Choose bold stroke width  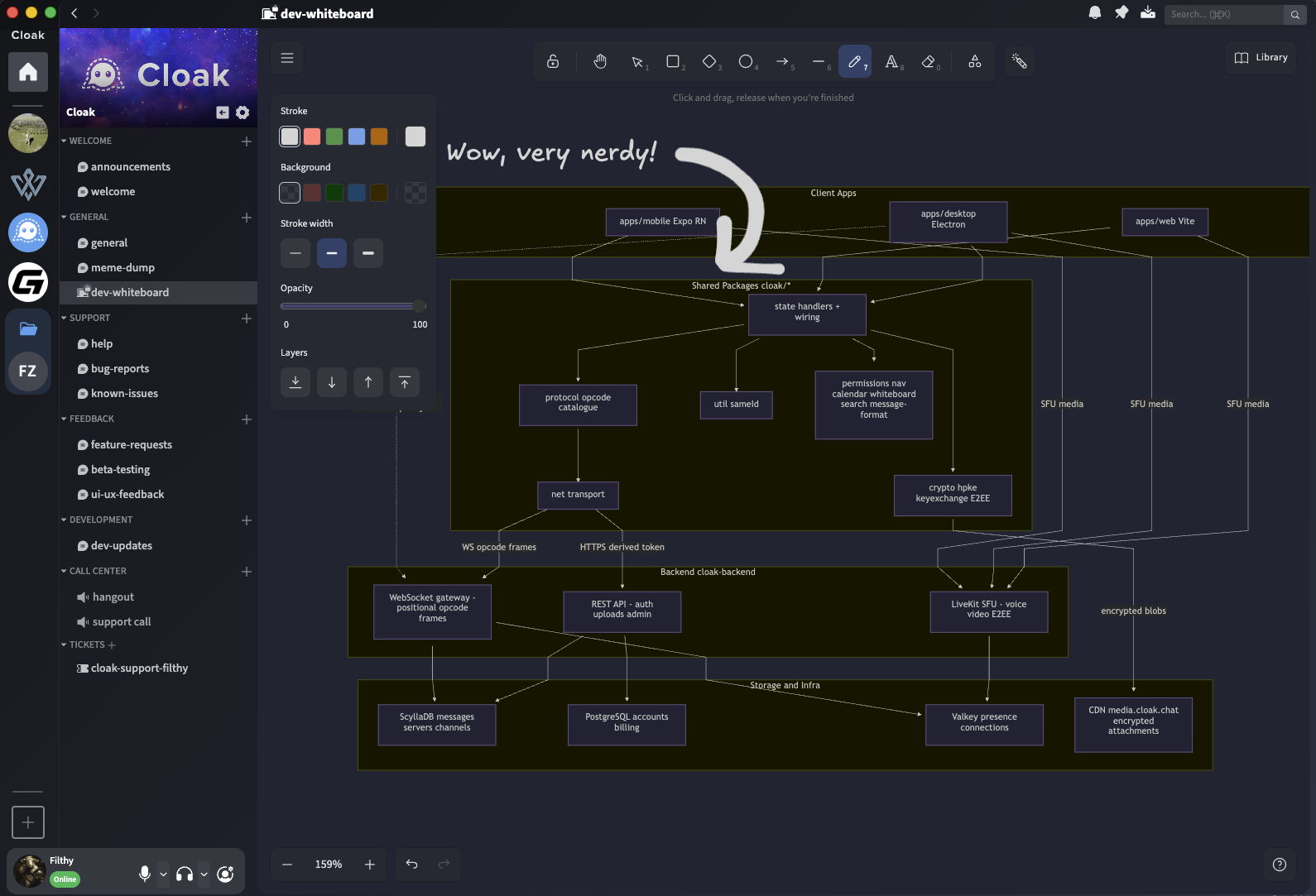332,253
